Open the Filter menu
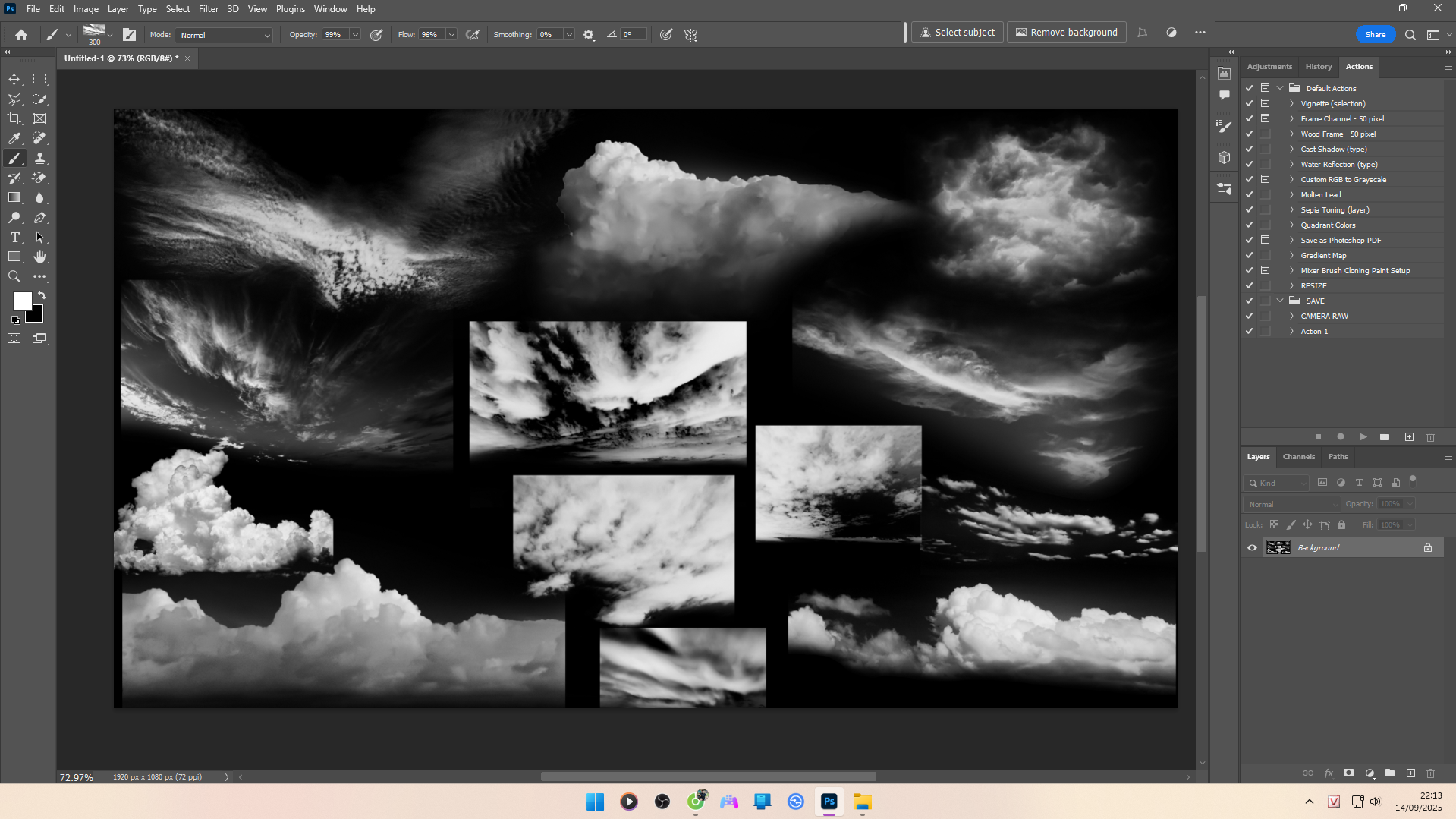The height and width of the screenshot is (819, 1456). pyautogui.click(x=208, y=9)
